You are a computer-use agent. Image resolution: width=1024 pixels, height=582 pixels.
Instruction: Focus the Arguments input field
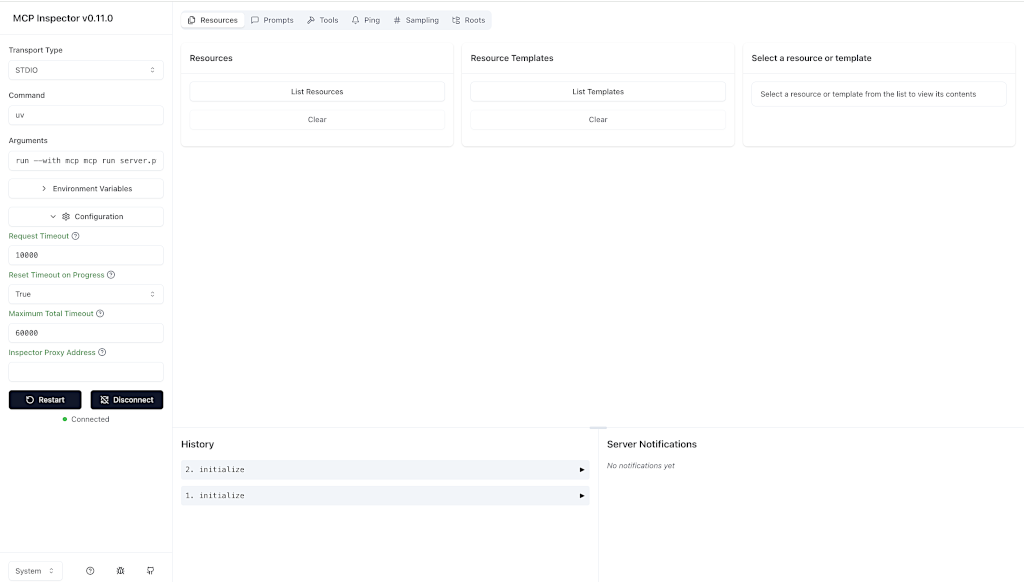(x=86, y=161)
